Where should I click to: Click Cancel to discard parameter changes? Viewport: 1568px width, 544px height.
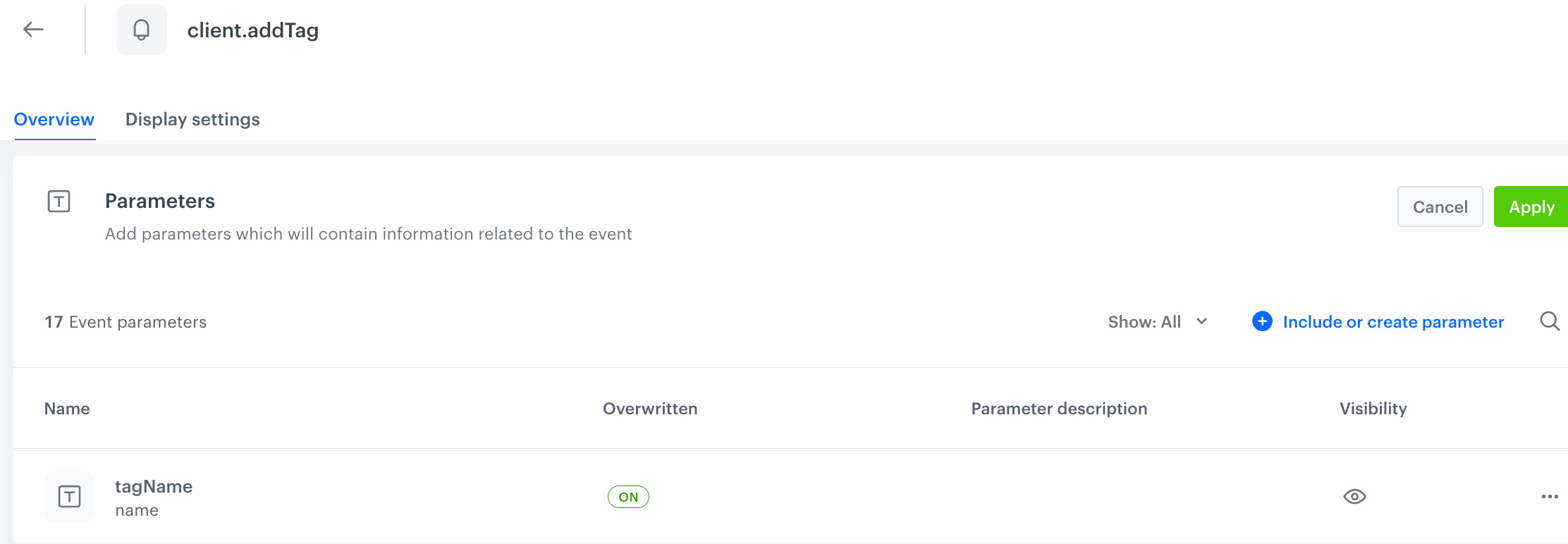(1440, 206)
